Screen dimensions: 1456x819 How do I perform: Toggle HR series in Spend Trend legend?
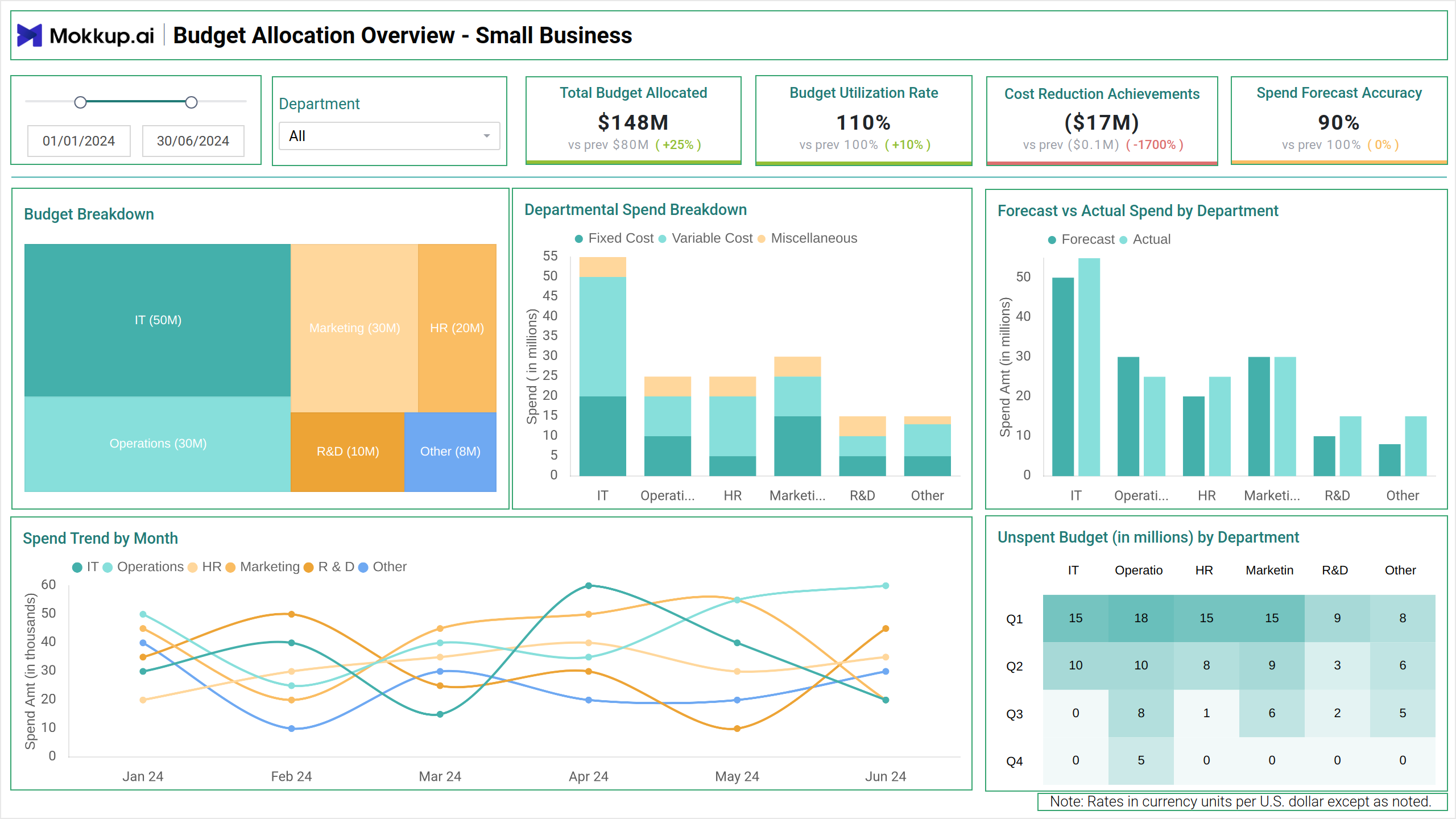(x=205, y=567)
